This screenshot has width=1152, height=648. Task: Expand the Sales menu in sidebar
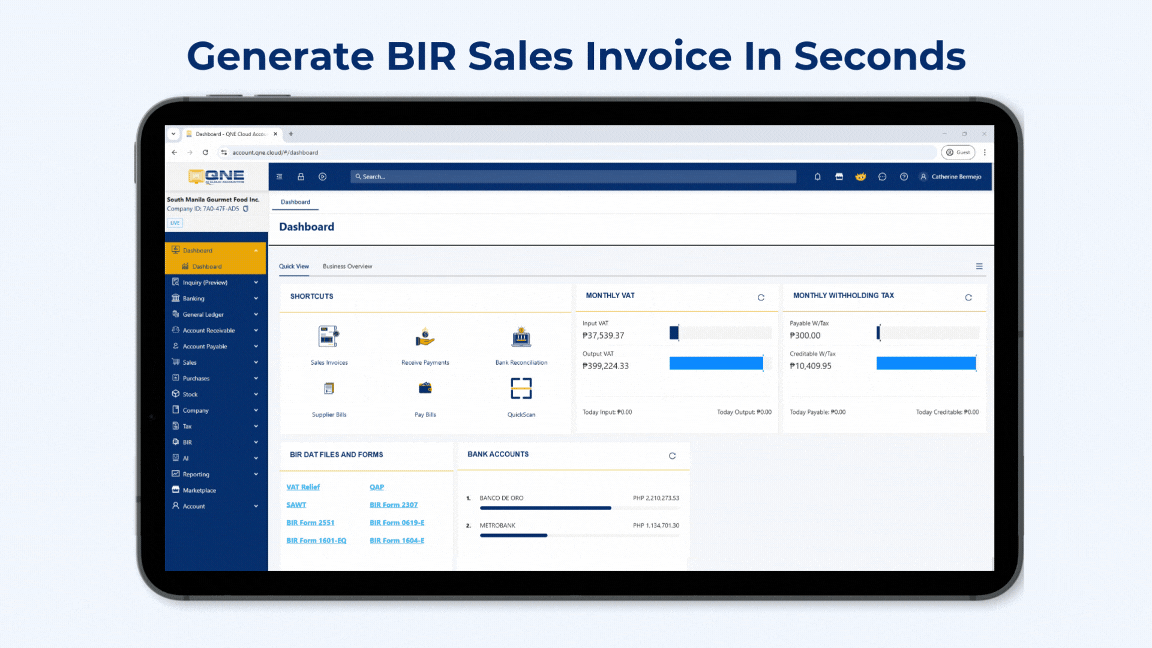215,362
